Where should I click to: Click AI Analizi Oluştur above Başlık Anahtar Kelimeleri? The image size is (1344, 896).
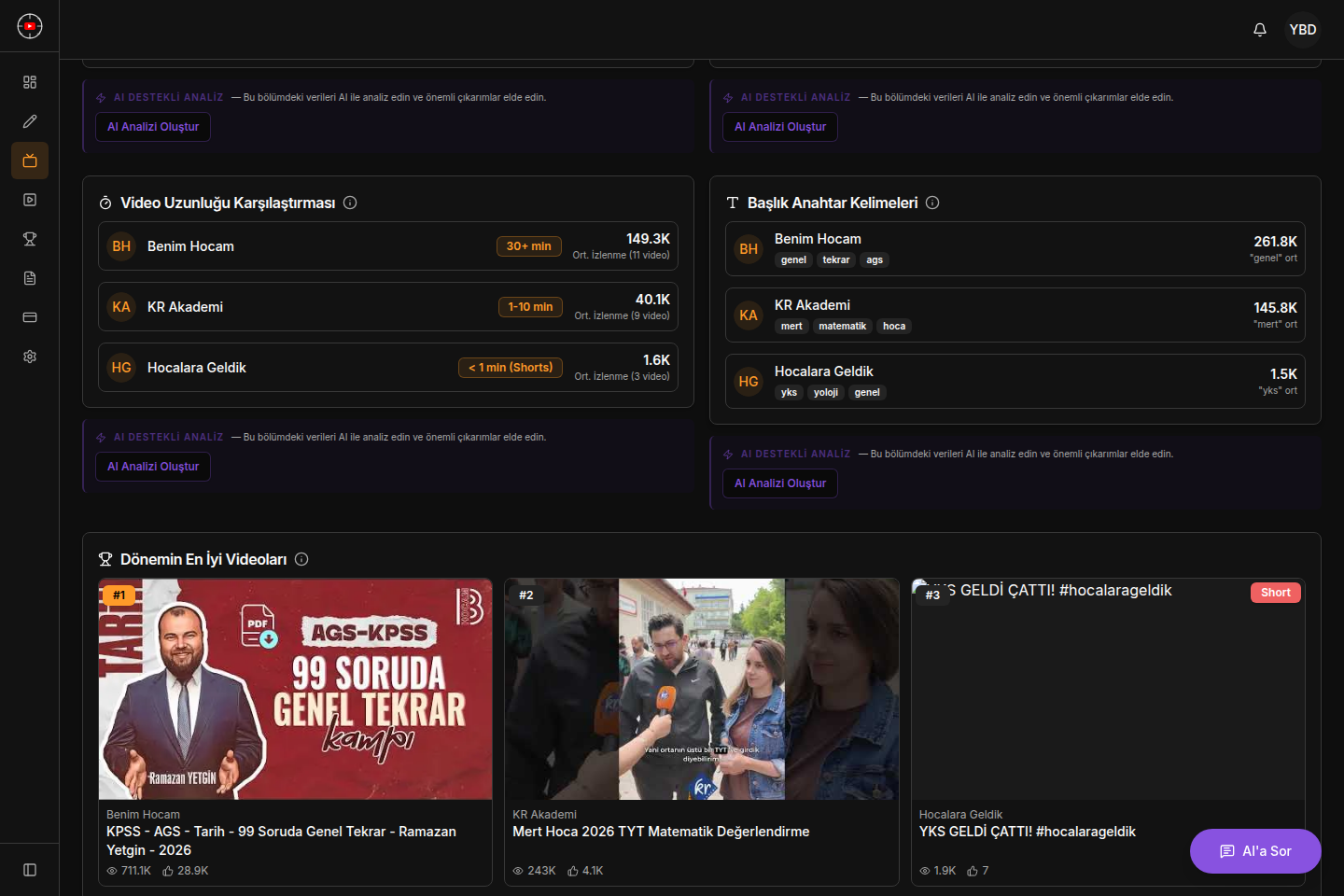780,127
